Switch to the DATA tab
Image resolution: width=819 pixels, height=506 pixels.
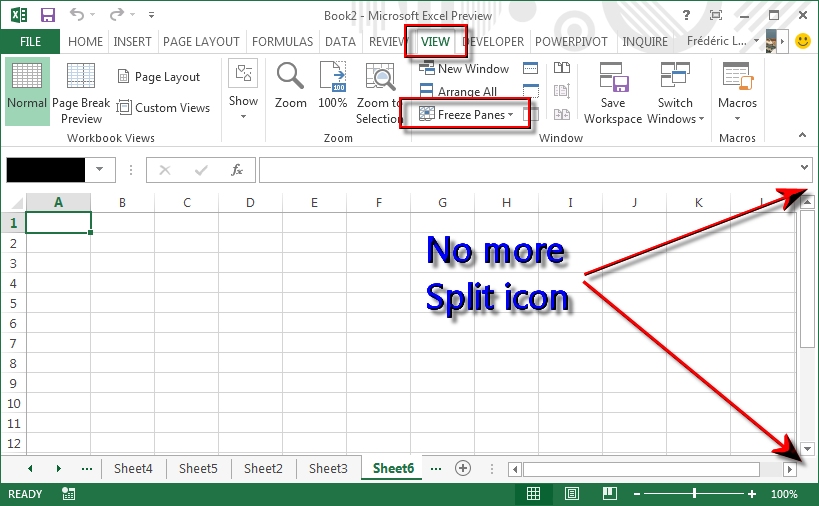point(340,42)
